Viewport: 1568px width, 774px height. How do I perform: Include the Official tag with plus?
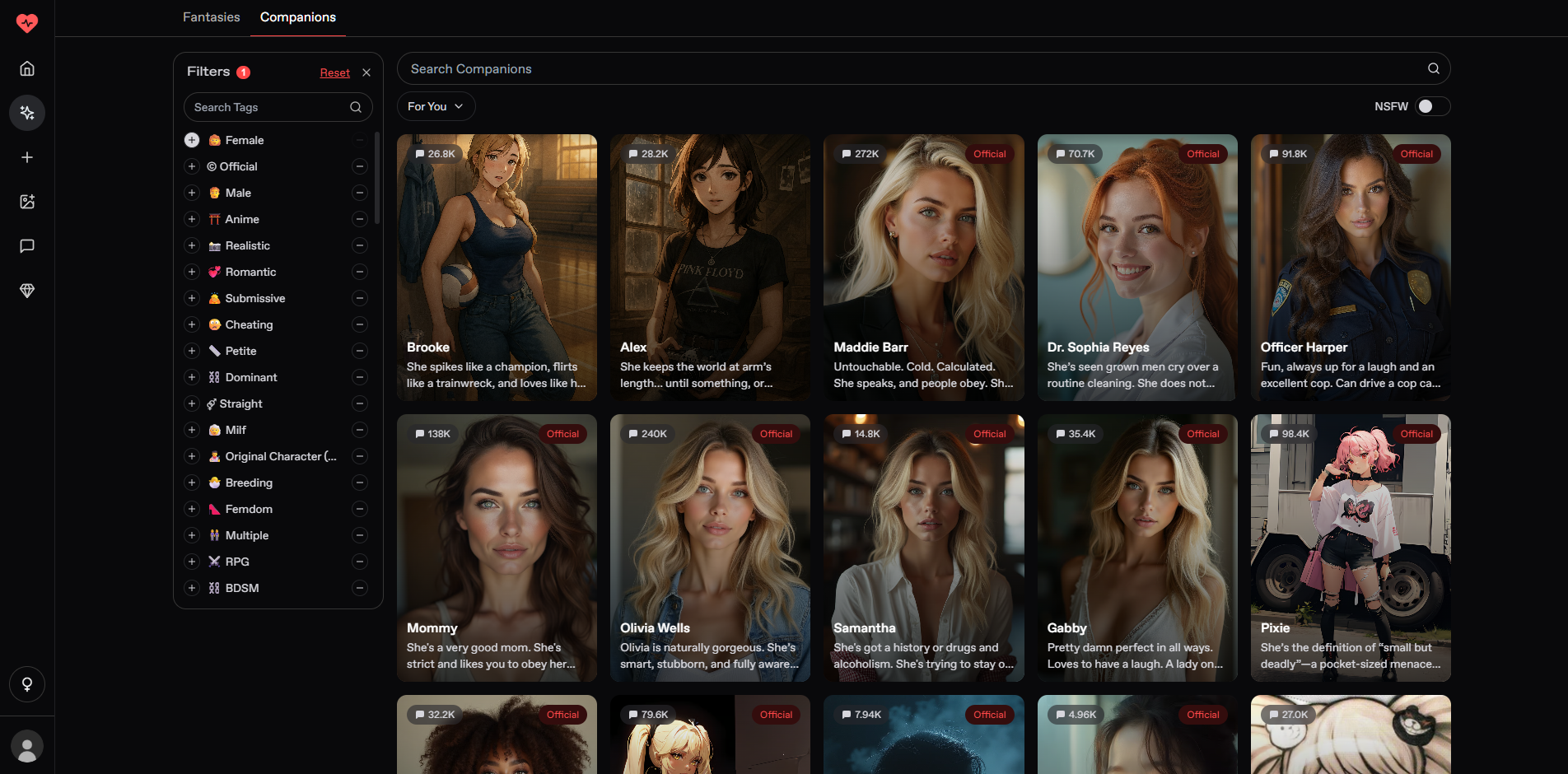(192, 166)
